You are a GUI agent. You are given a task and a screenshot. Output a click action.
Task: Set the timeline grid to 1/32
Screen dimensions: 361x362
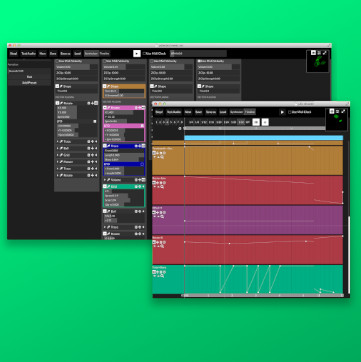[242, 122]
